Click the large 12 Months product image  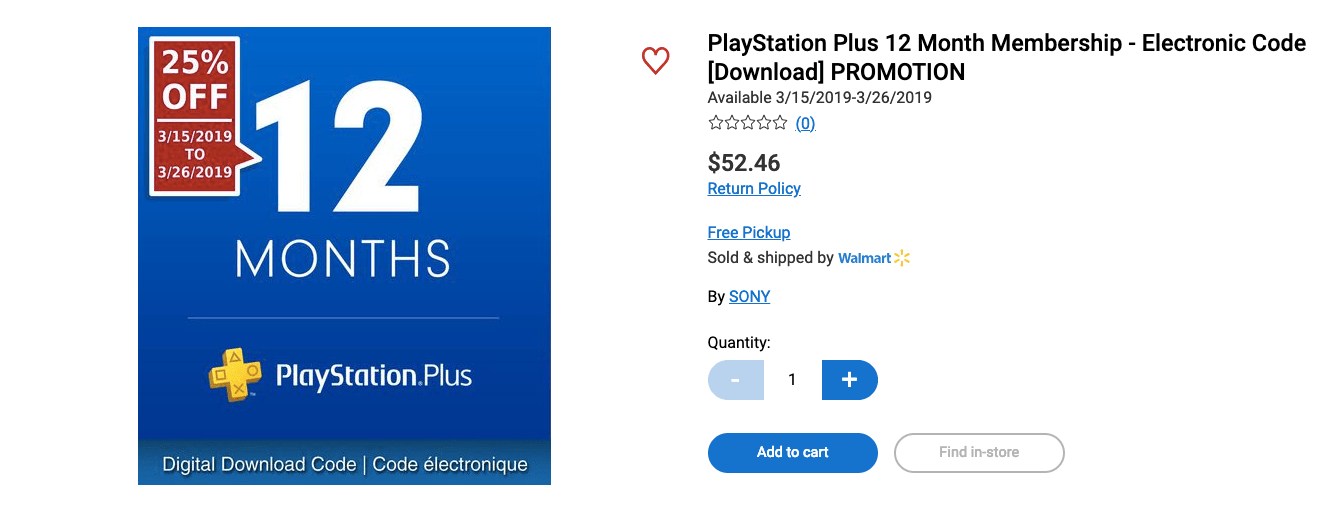(x=344, y=256)
